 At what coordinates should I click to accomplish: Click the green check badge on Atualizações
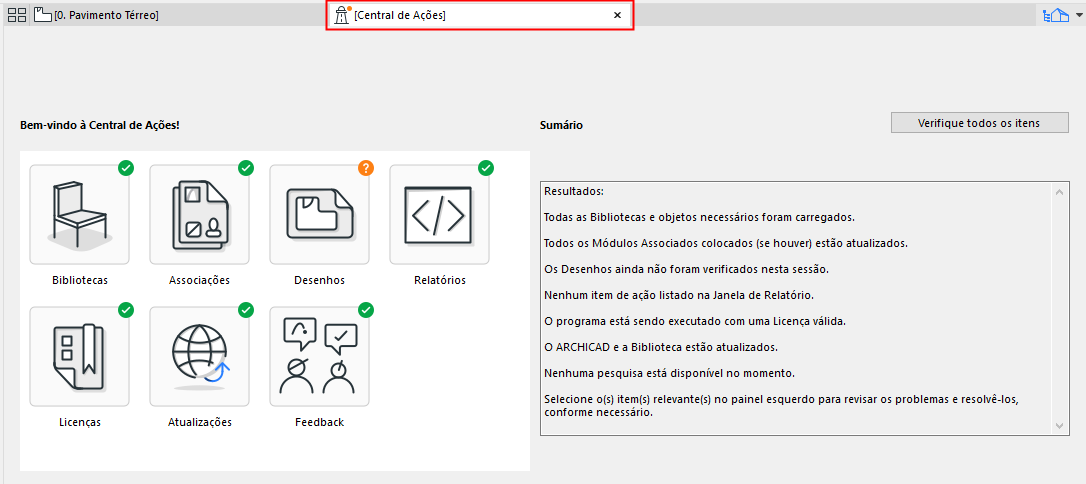click(x=246, y=310)
